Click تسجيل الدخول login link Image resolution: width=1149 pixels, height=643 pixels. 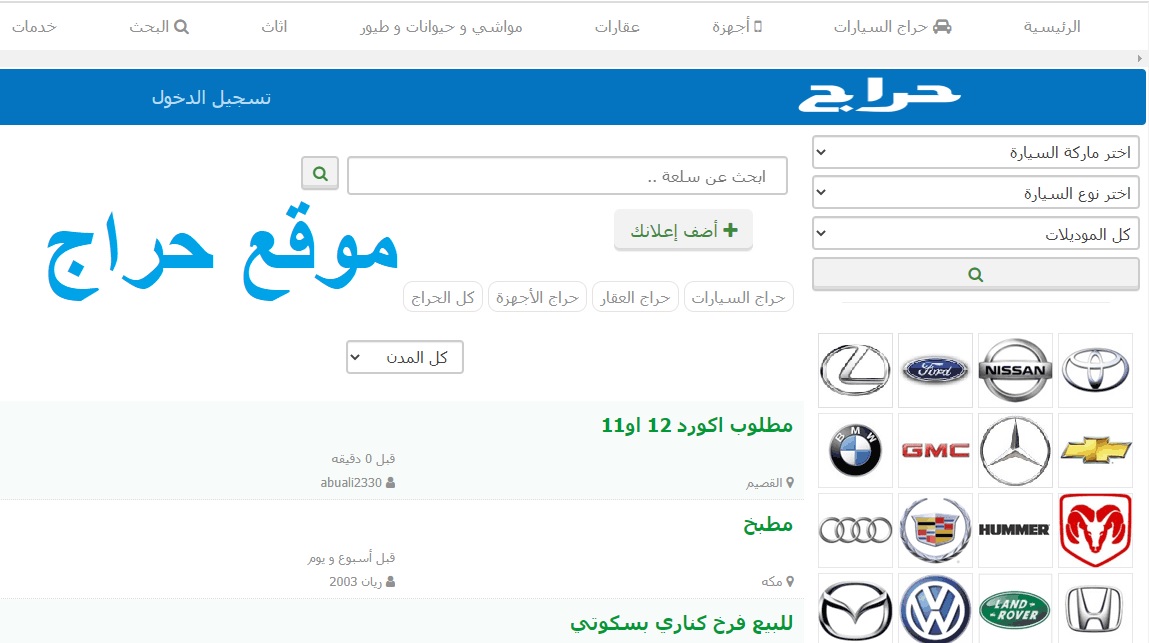click(x=211, y=98)
